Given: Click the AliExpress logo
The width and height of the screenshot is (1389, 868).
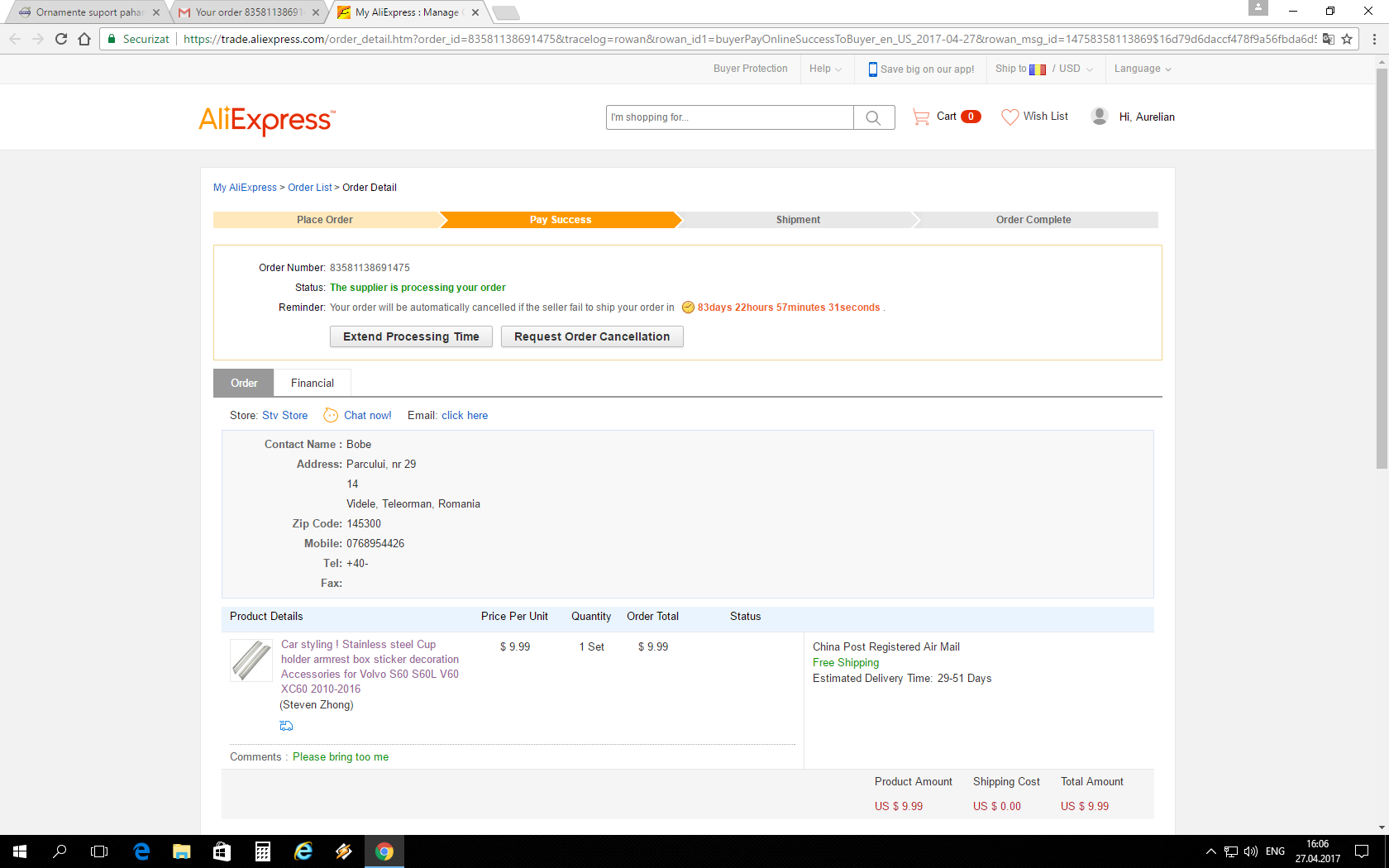Looking at the screenshot, I should click(x=267, y=120).
